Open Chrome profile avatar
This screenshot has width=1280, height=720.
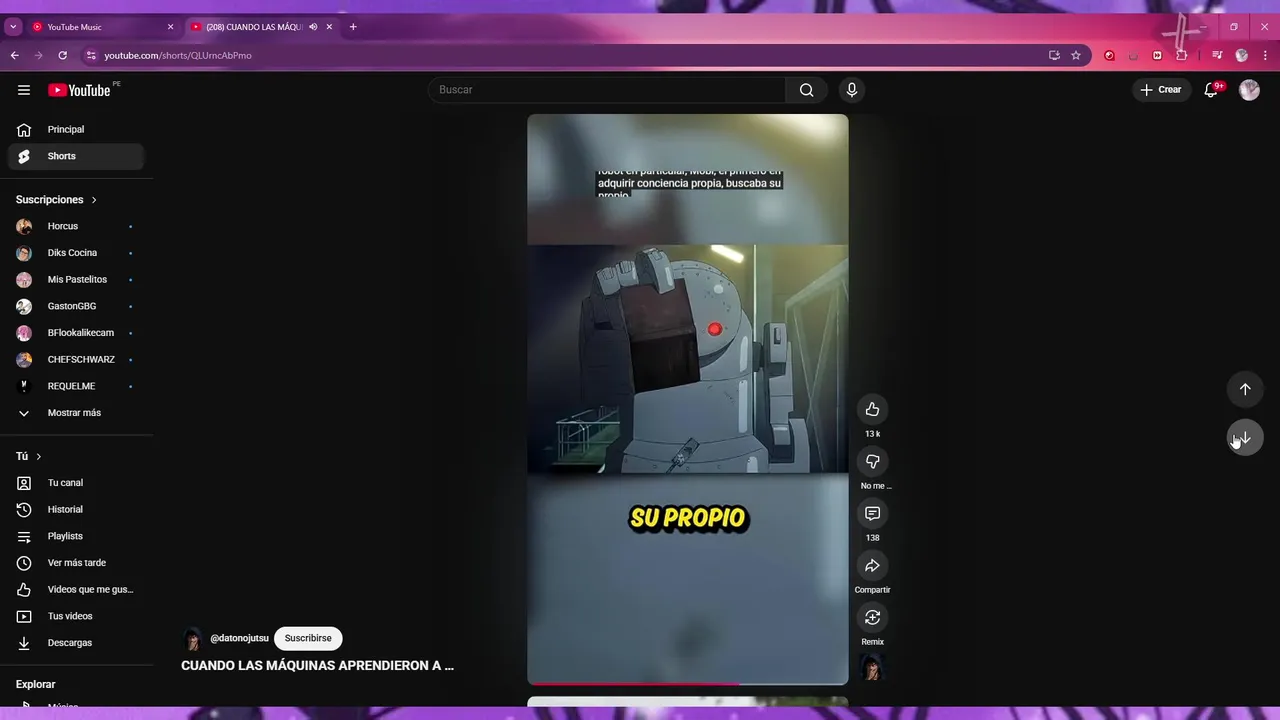coord(1242,55)
